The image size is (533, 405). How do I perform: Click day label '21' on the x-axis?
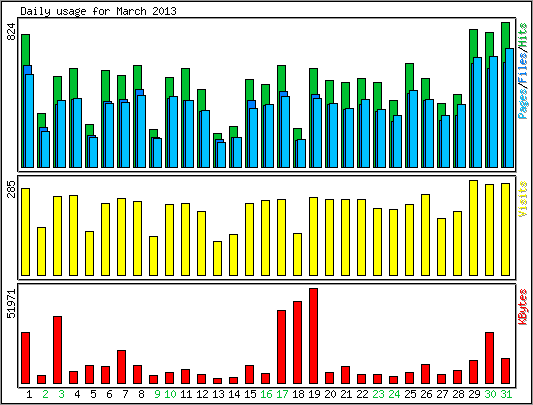coord(346,394)
